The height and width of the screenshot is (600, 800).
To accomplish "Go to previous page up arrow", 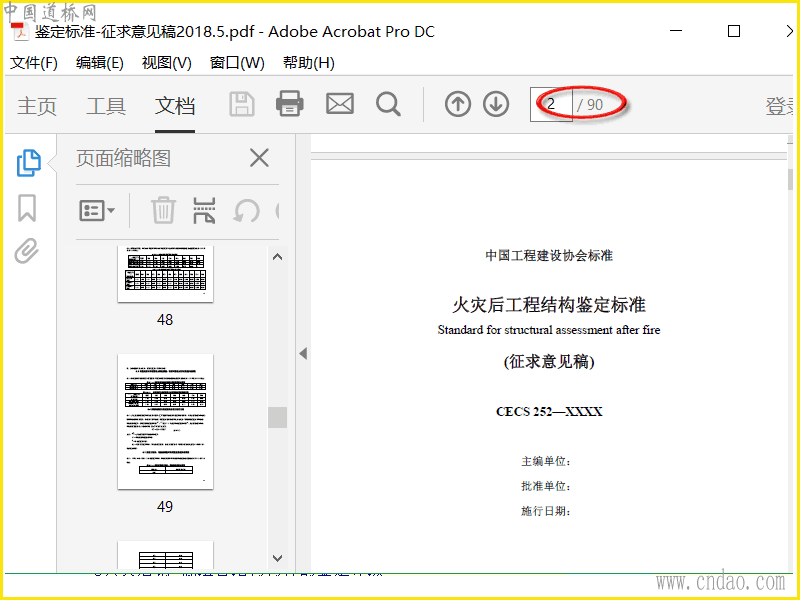I will (458, 104).
